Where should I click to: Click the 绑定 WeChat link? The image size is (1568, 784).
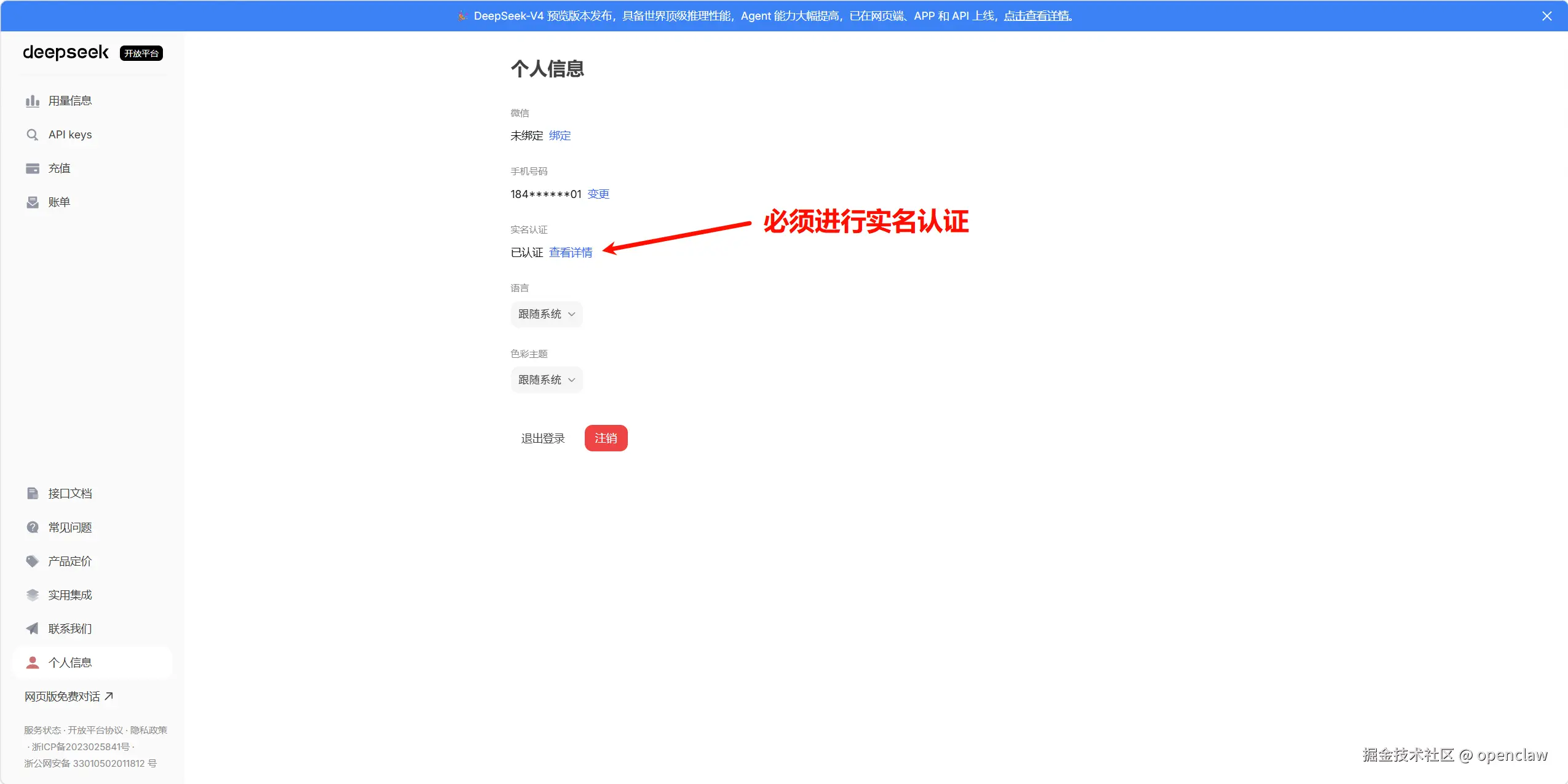(560, 135)
